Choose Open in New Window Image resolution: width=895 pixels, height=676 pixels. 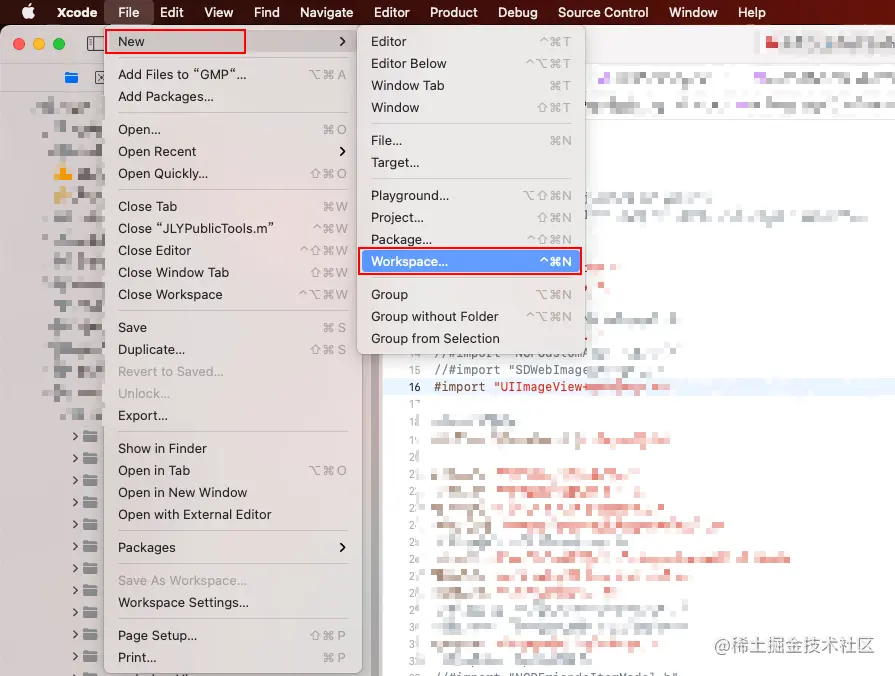click(x=232, y=493)
